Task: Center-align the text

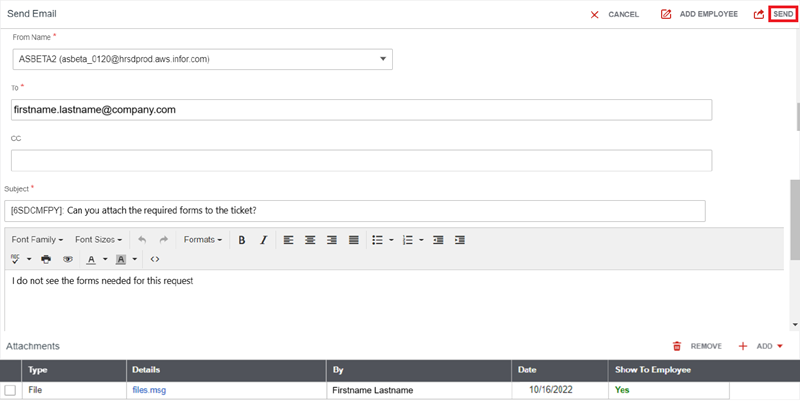Action: [x=310, y=240]
